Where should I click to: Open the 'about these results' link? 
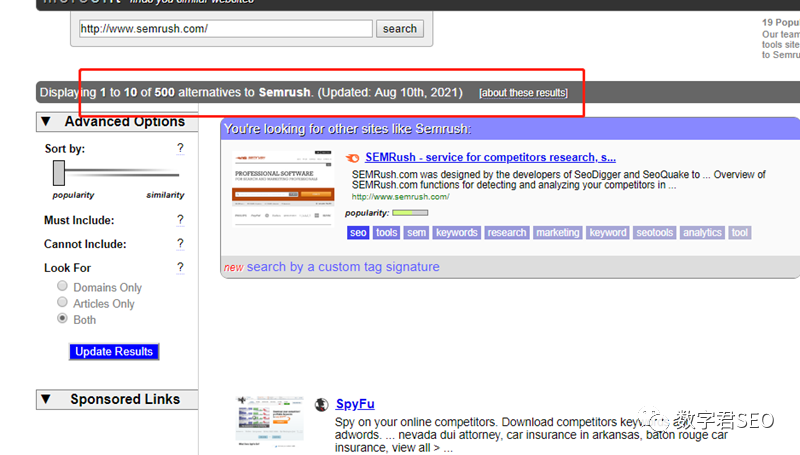pos(523,93)
